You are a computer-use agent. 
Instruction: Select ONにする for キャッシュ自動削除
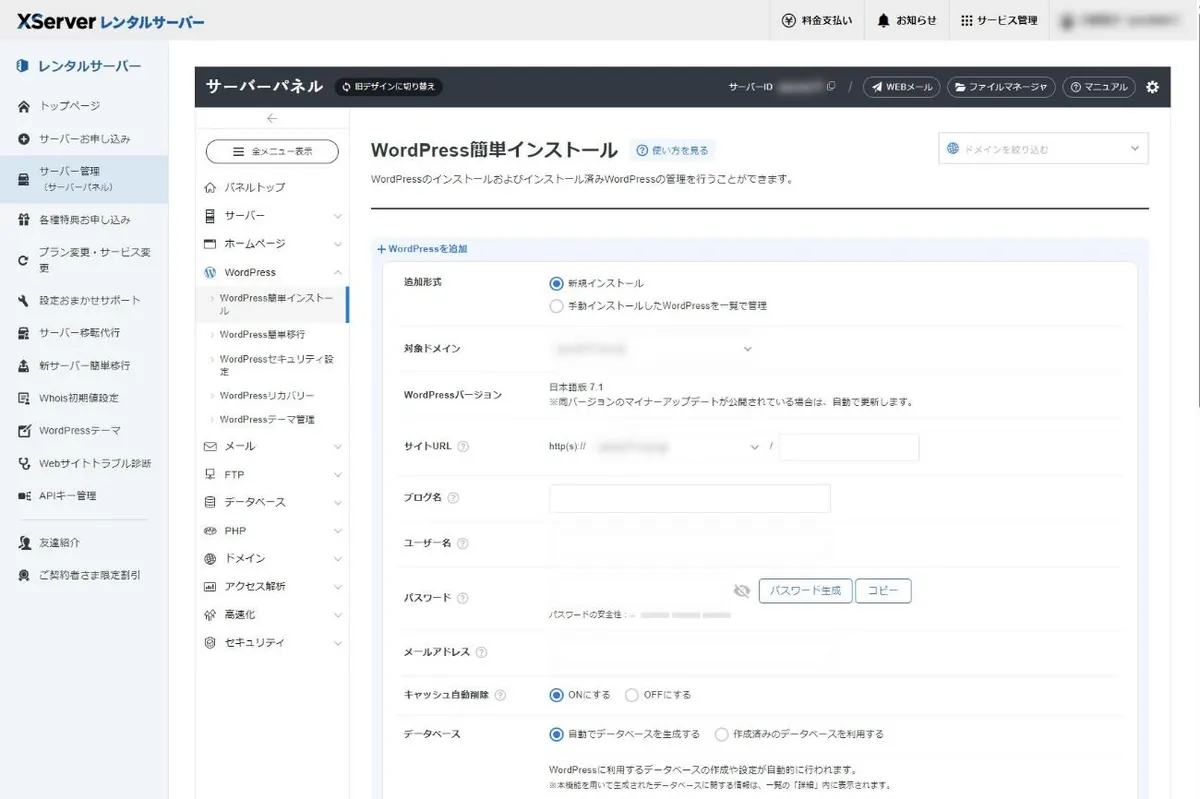tap(557, 695)
